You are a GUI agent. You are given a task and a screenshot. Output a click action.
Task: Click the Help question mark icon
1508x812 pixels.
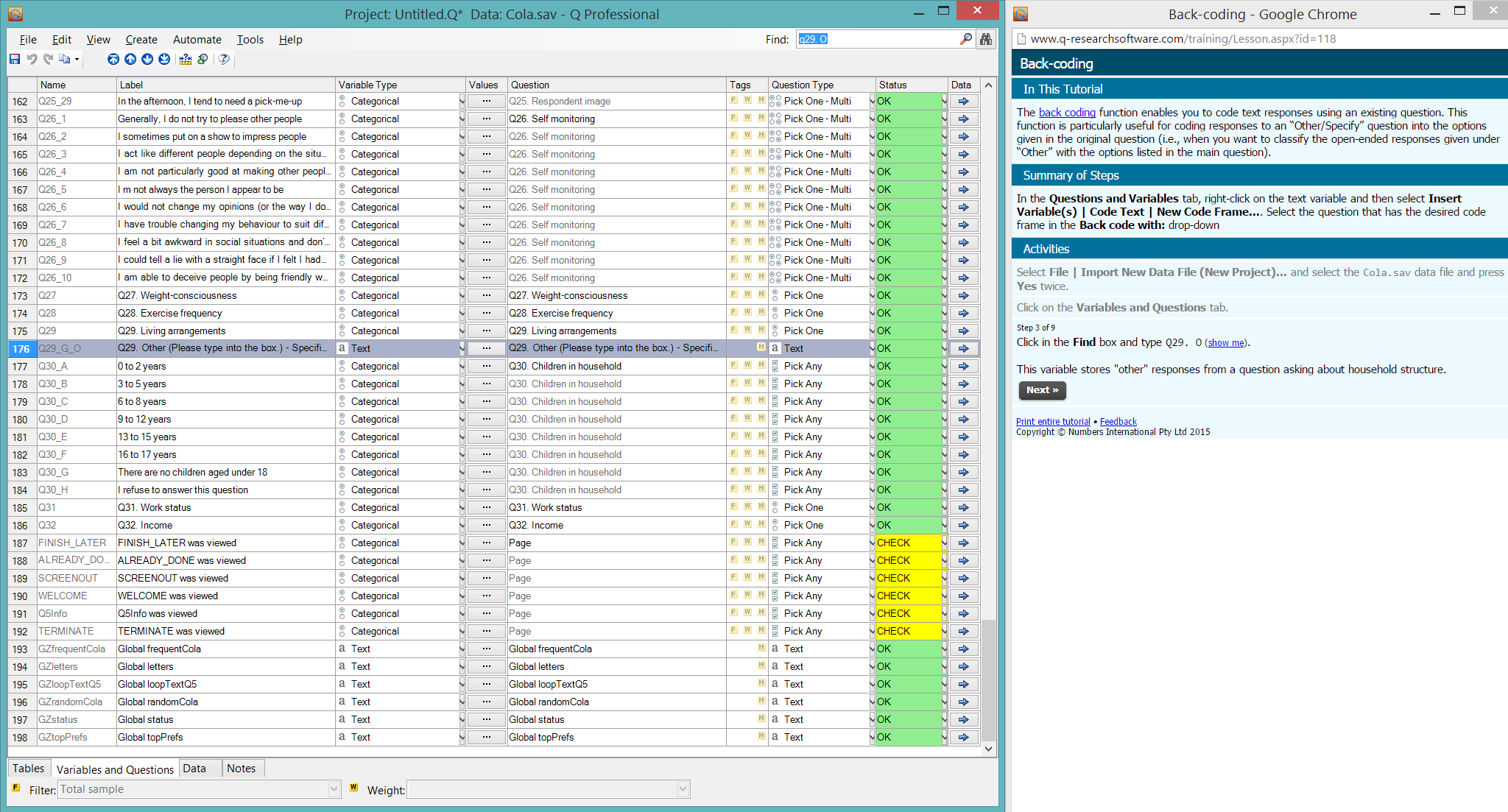[x=224, y=59]
